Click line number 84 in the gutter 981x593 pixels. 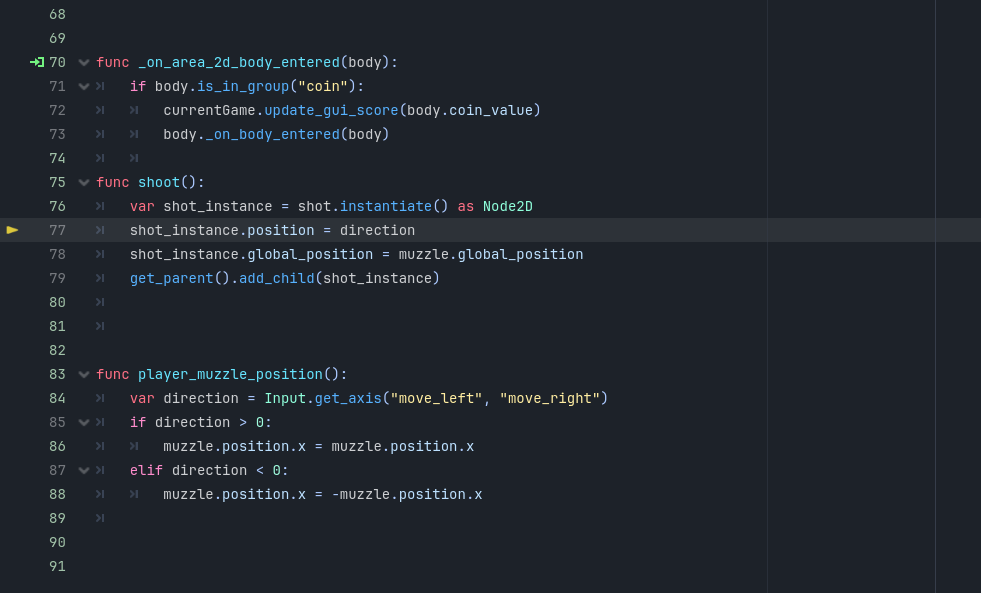[57, 398]
